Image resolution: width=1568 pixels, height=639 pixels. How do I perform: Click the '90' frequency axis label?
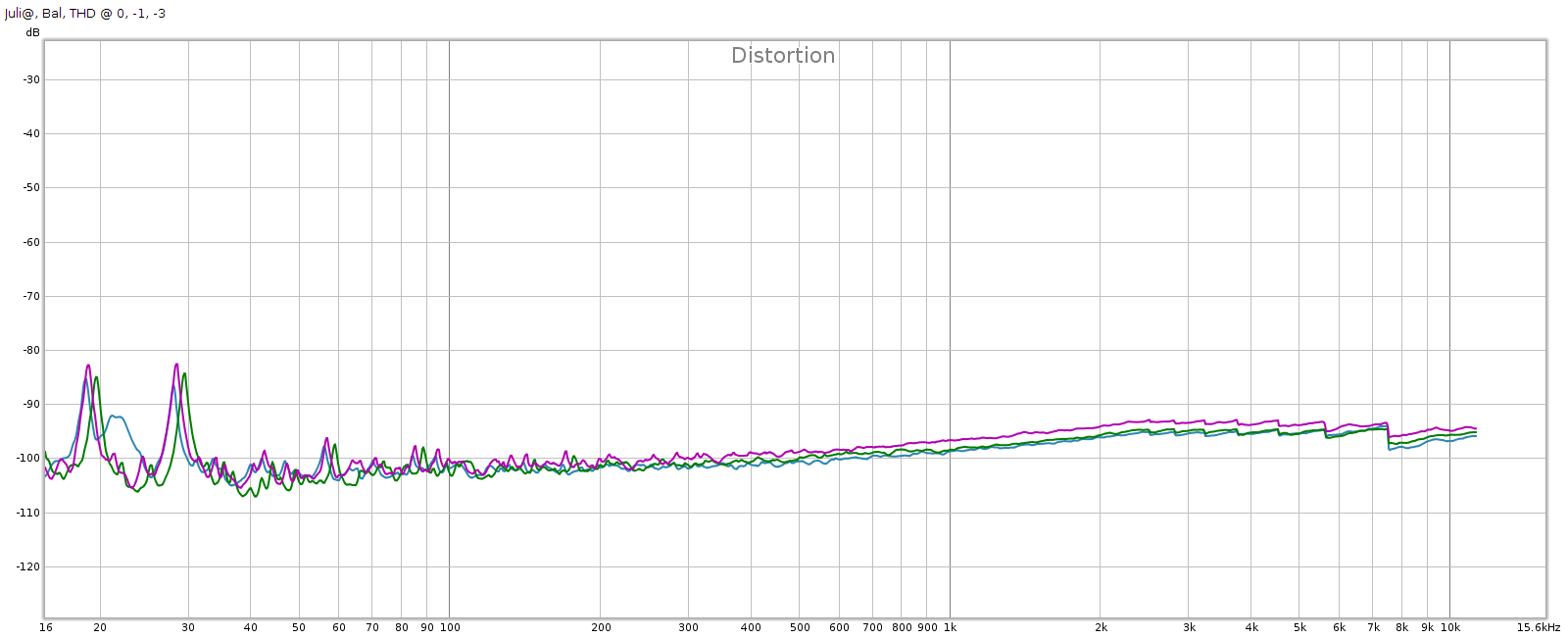pos(427,628)
